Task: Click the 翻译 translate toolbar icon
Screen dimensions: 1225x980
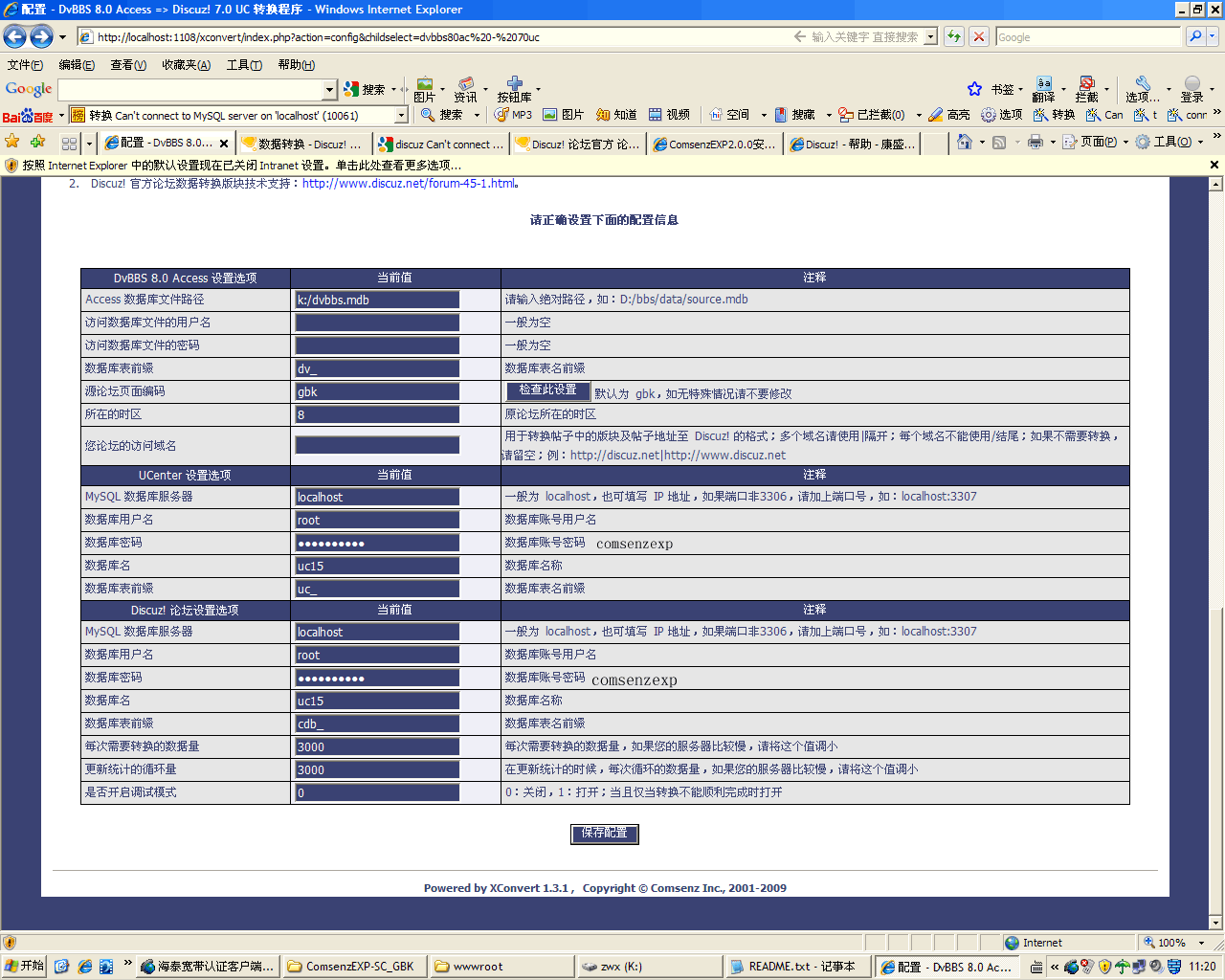Action: [1044, 89]
